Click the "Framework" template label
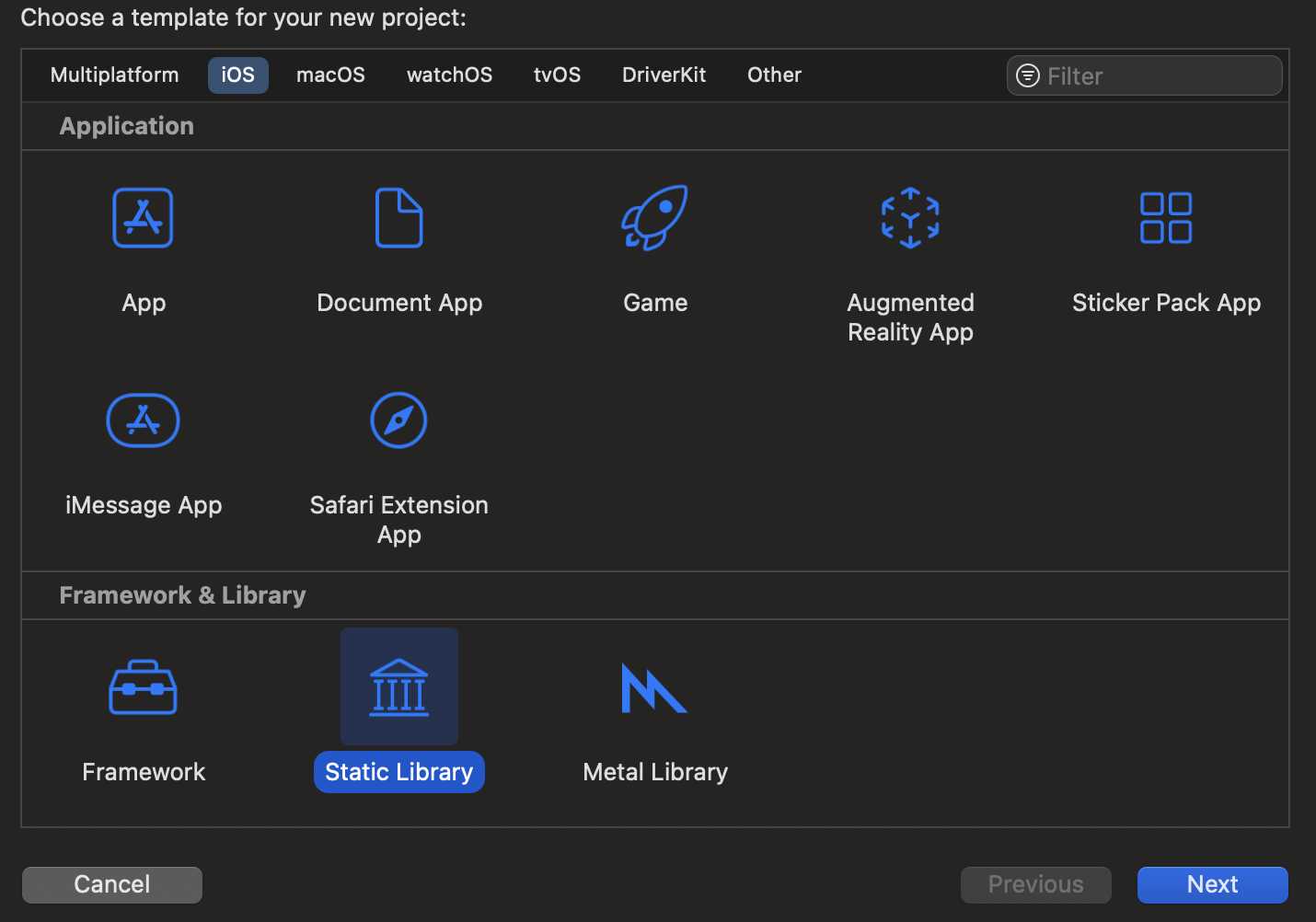This screenshot has height=922, width=1316. 144,772
